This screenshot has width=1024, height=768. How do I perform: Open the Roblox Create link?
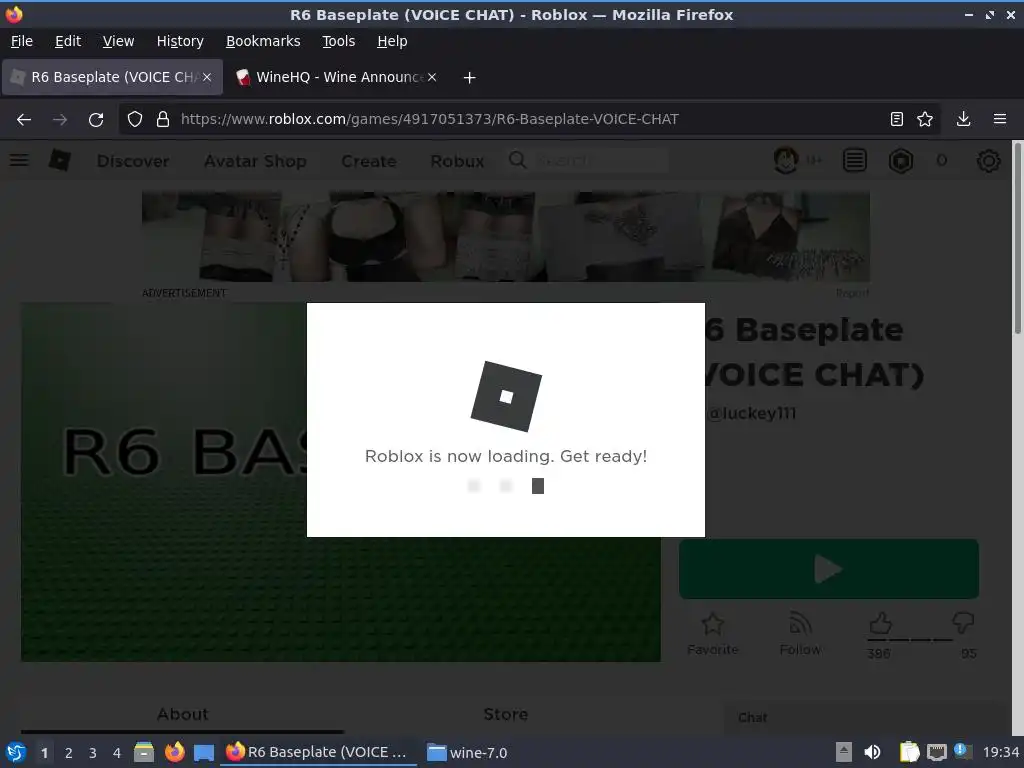click(x=369, y=161)
